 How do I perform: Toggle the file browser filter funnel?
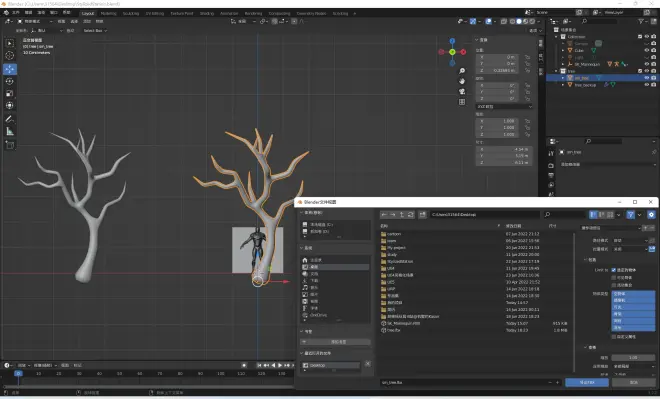(630, 215)
